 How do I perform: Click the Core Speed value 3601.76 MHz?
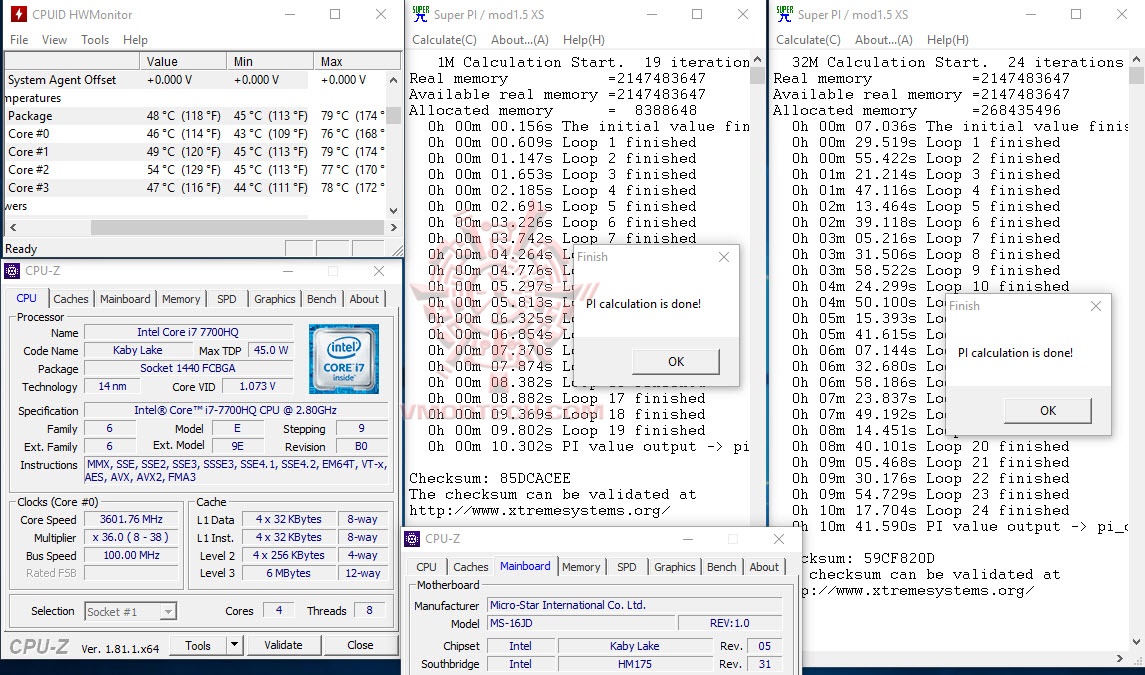tap(131, 519)
